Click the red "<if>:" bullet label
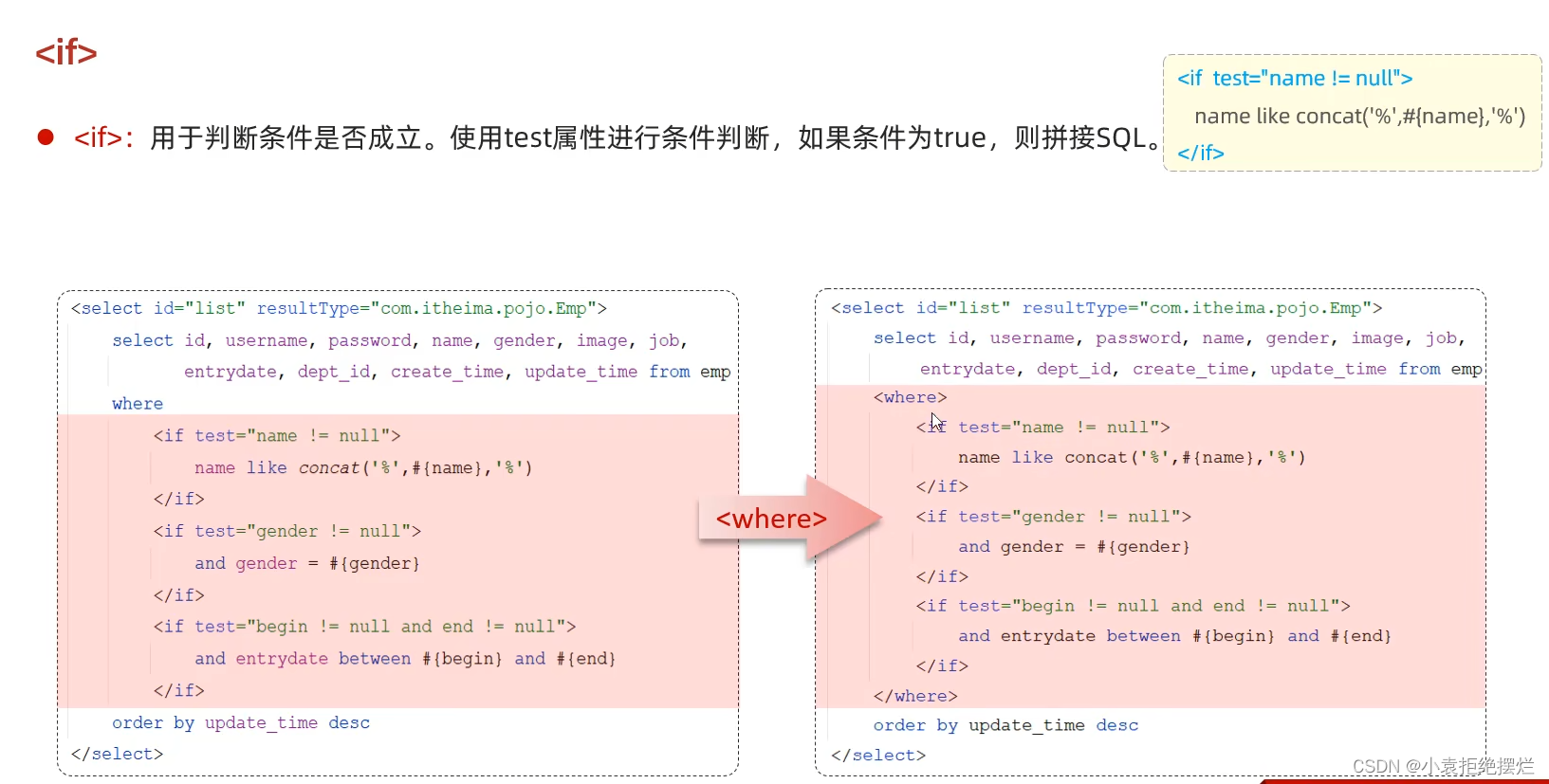 [x=103, y=137]
